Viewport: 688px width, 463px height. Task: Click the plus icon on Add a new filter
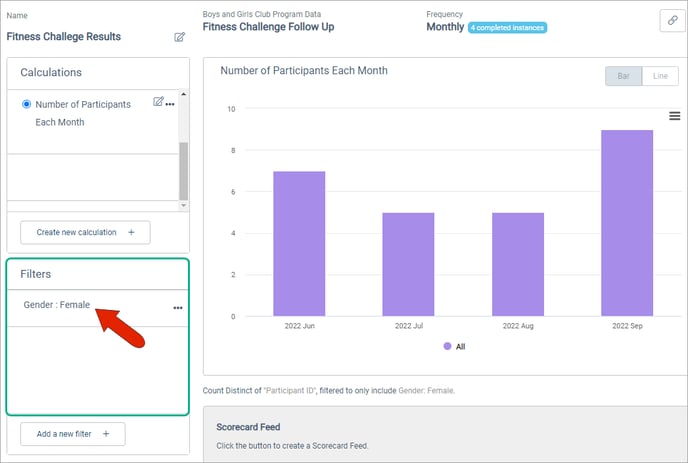(x=106, y=434)
